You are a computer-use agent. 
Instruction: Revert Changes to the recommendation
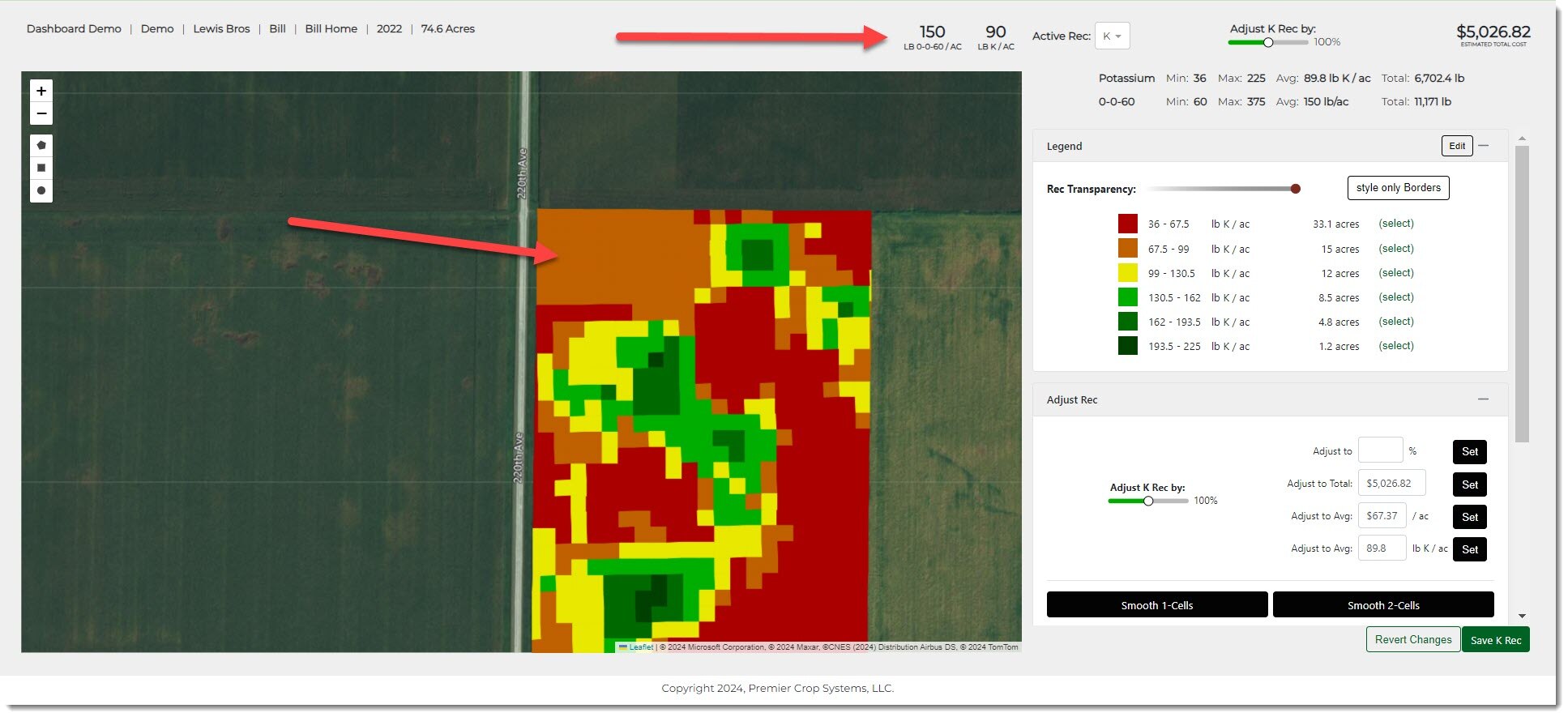(x=1412, y=640)
